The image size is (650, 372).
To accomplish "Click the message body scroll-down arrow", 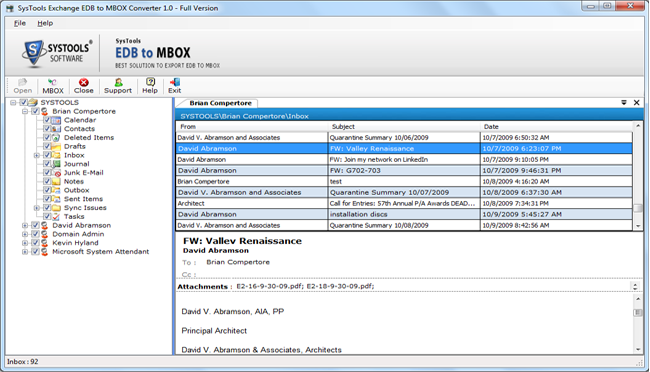I will point(638,350).
